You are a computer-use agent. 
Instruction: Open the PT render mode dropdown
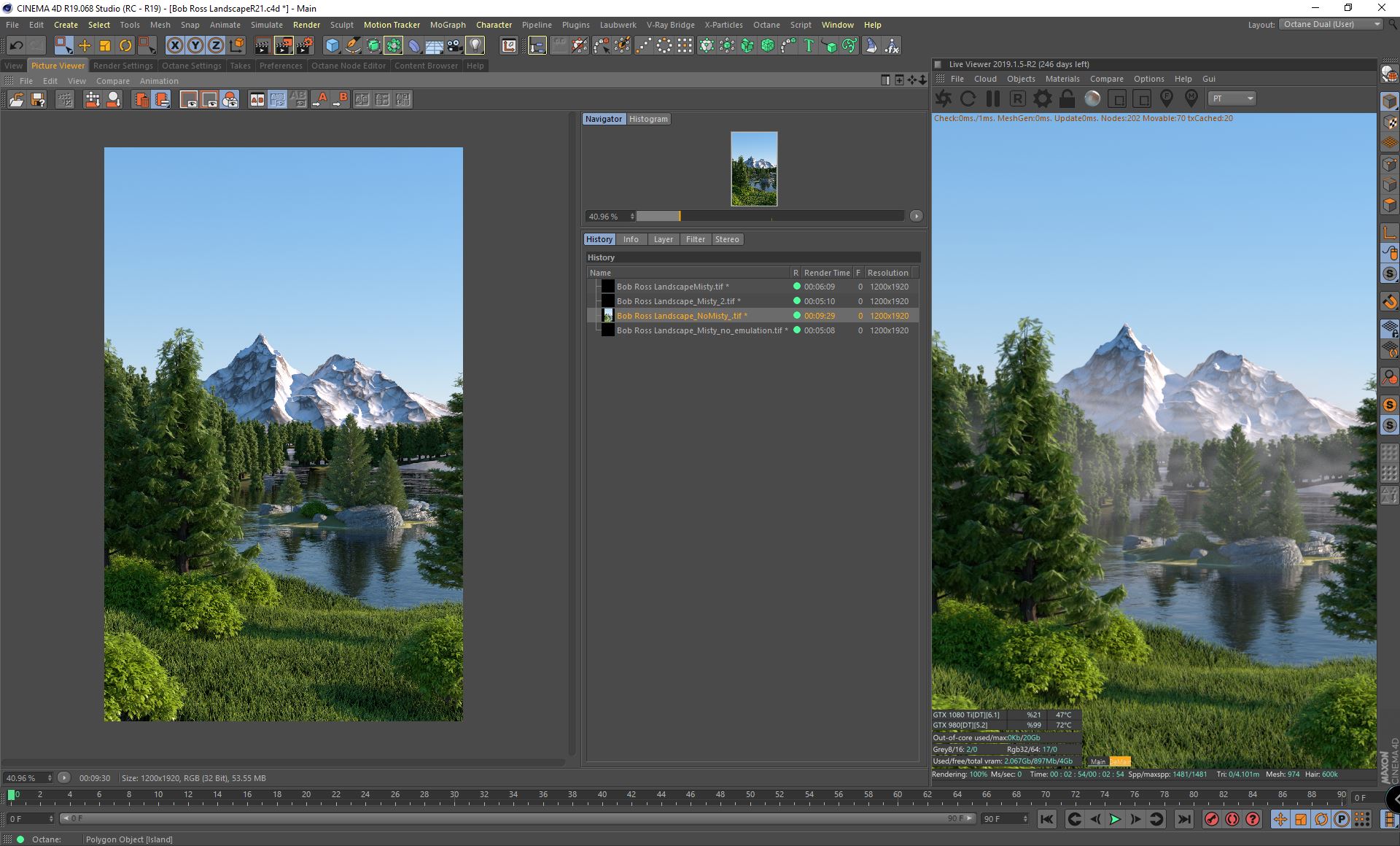tap(1232, 98)
